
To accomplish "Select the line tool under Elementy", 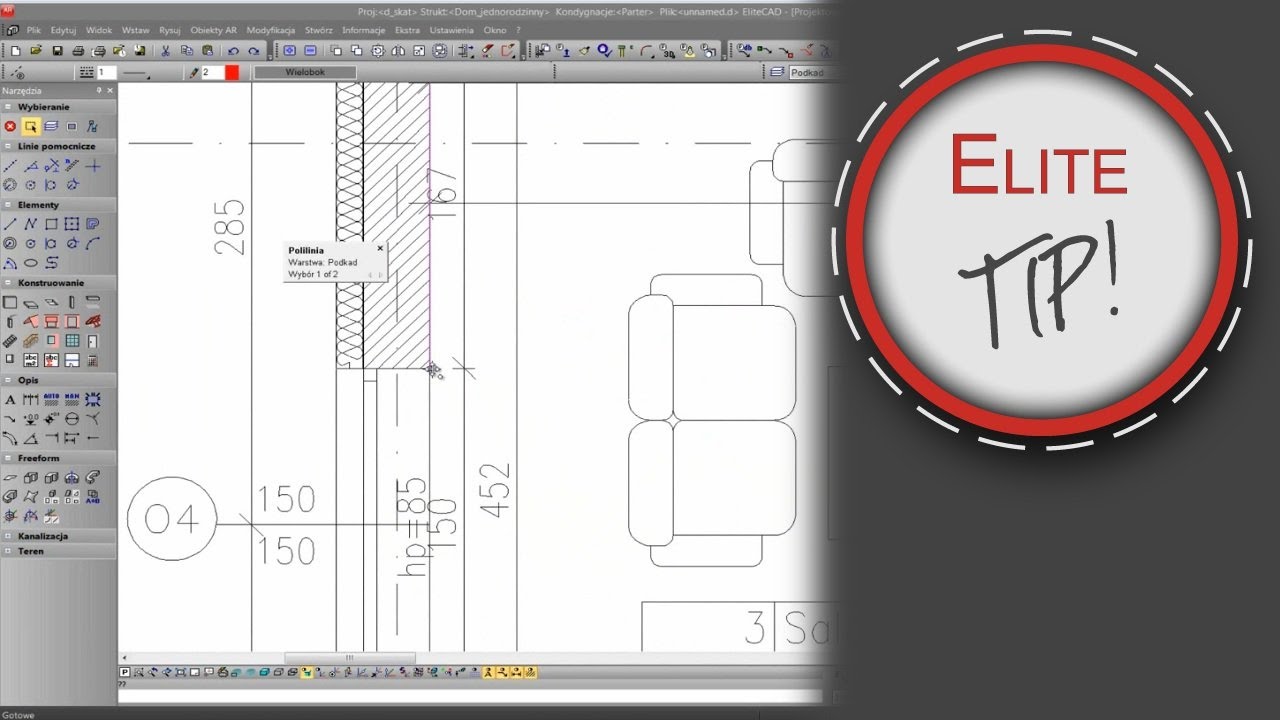I will 10,223.
